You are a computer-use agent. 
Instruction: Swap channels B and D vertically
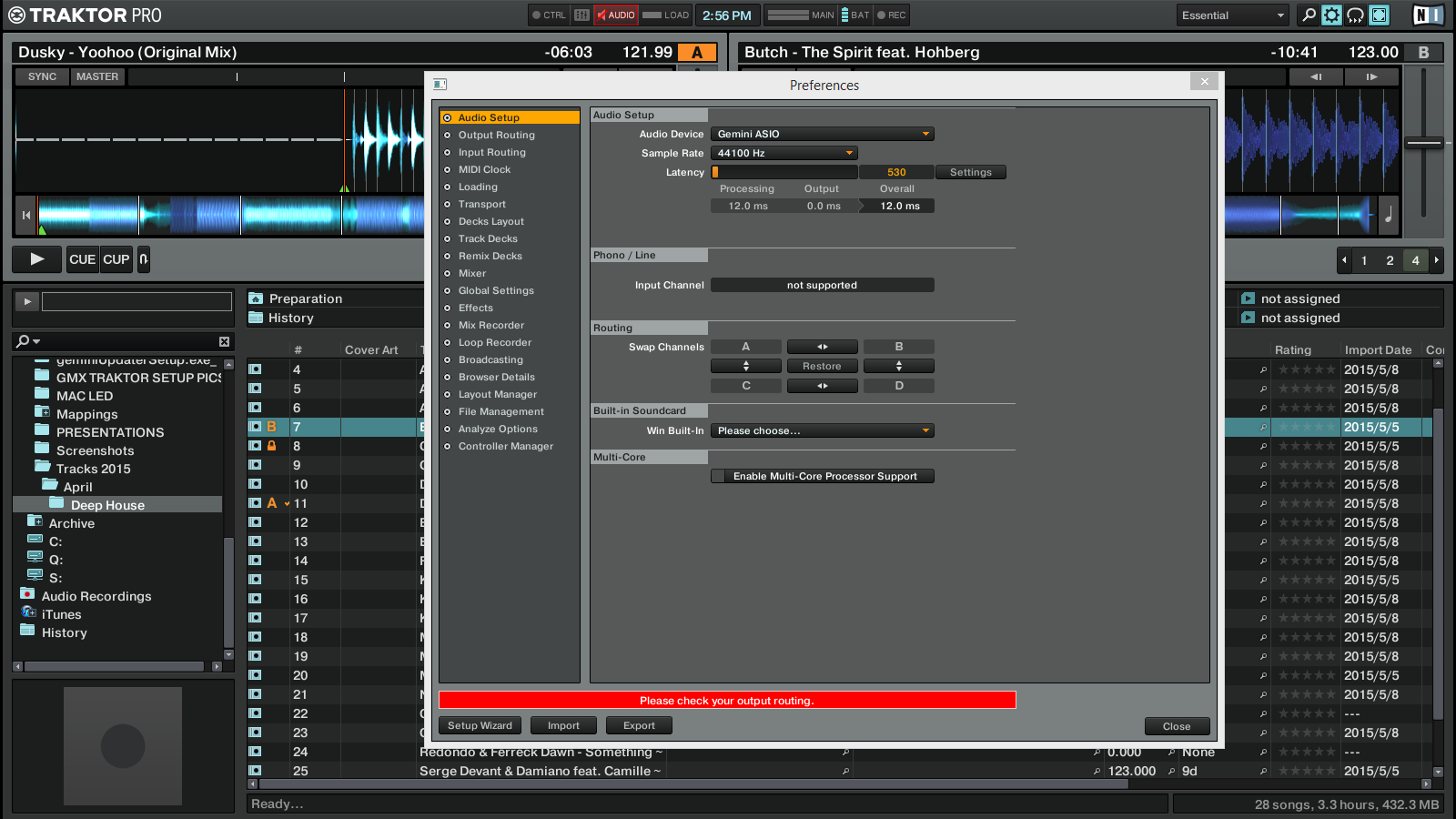[x=899, y=366]
